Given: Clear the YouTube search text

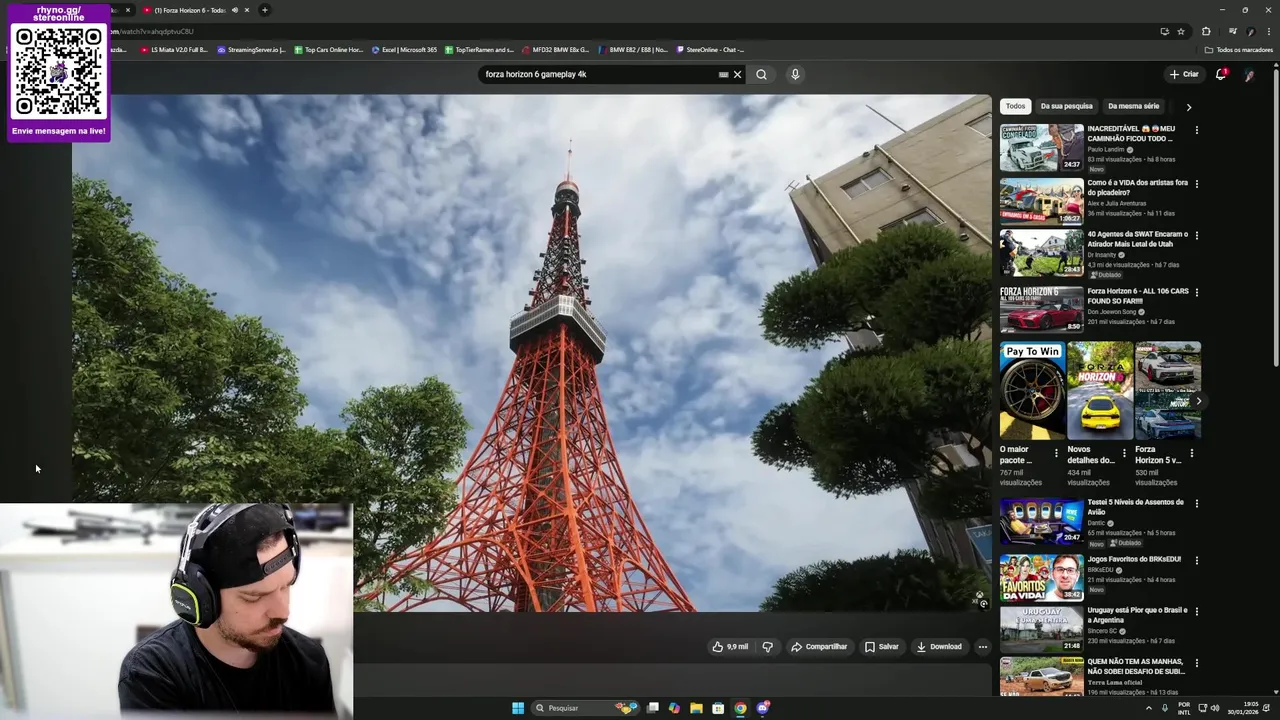Looking at the screenshot, I should [x=738, y=74].
